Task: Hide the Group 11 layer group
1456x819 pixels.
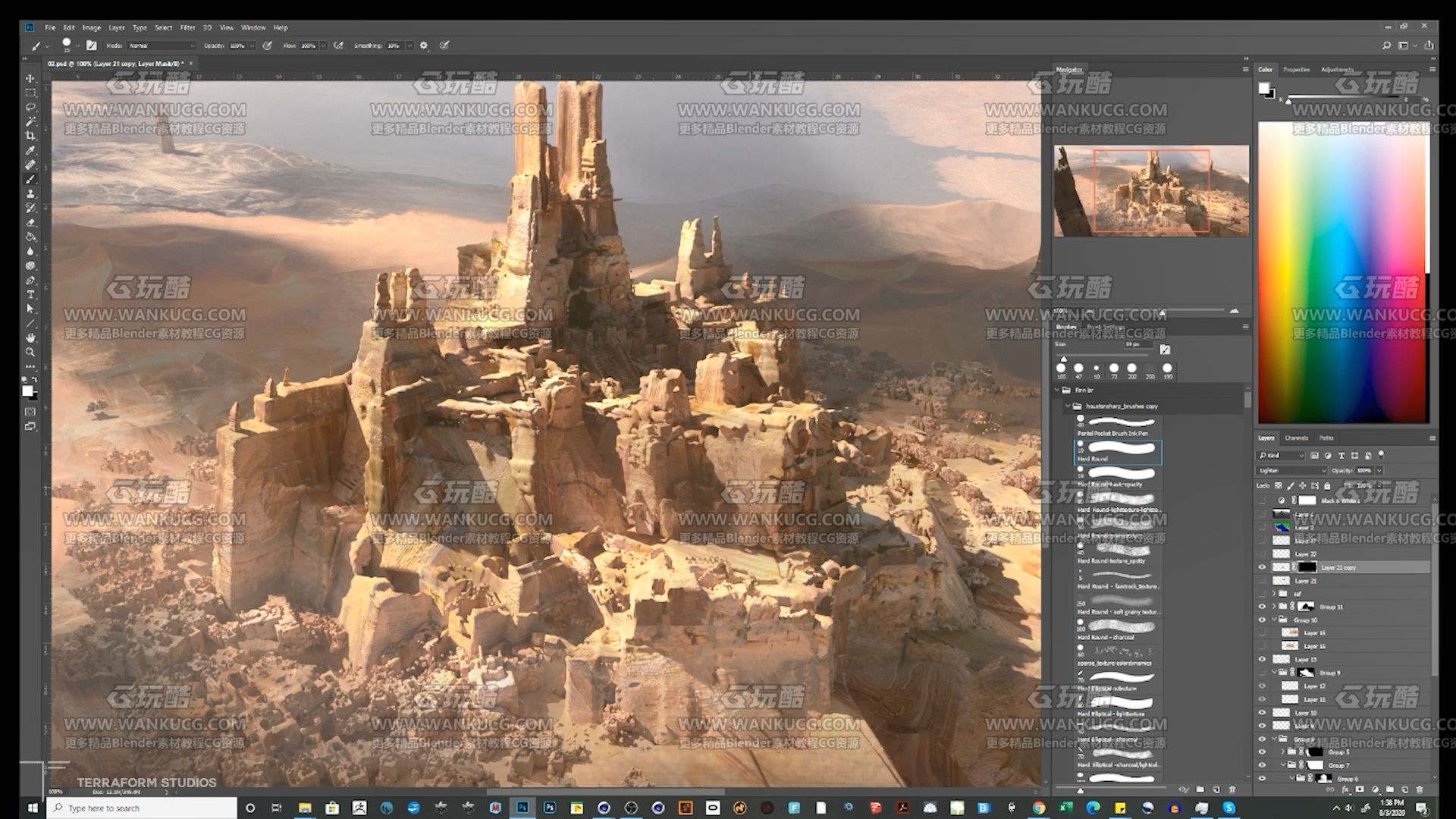Action: (x=1263, y=607)
